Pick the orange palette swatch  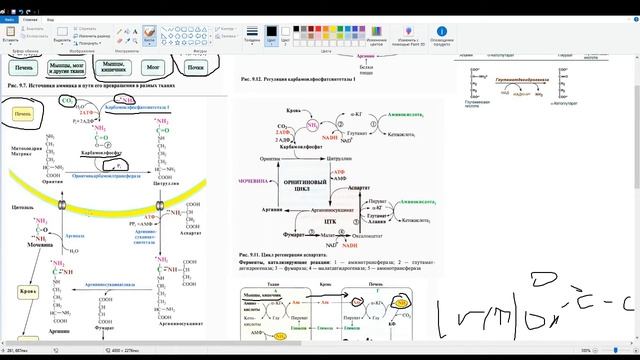point(326,29)
